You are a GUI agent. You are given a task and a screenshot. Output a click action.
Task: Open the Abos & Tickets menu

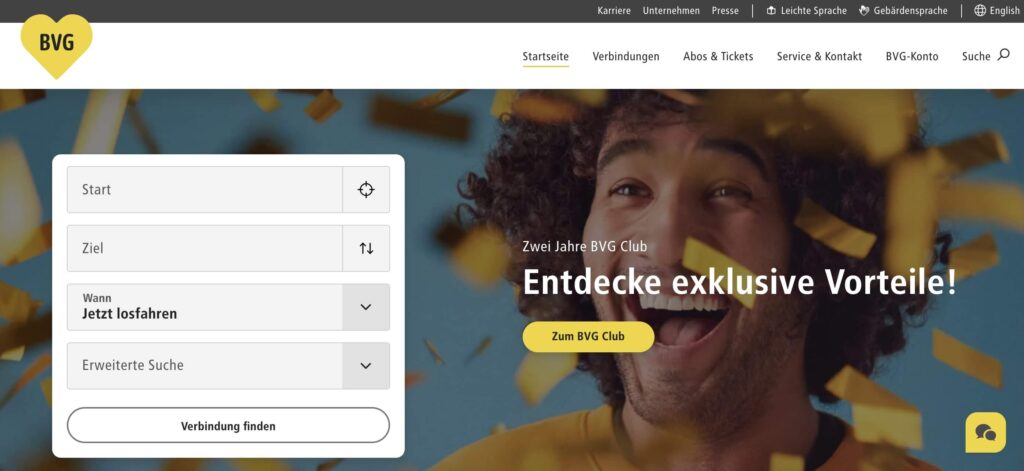[x=718, y=56]
